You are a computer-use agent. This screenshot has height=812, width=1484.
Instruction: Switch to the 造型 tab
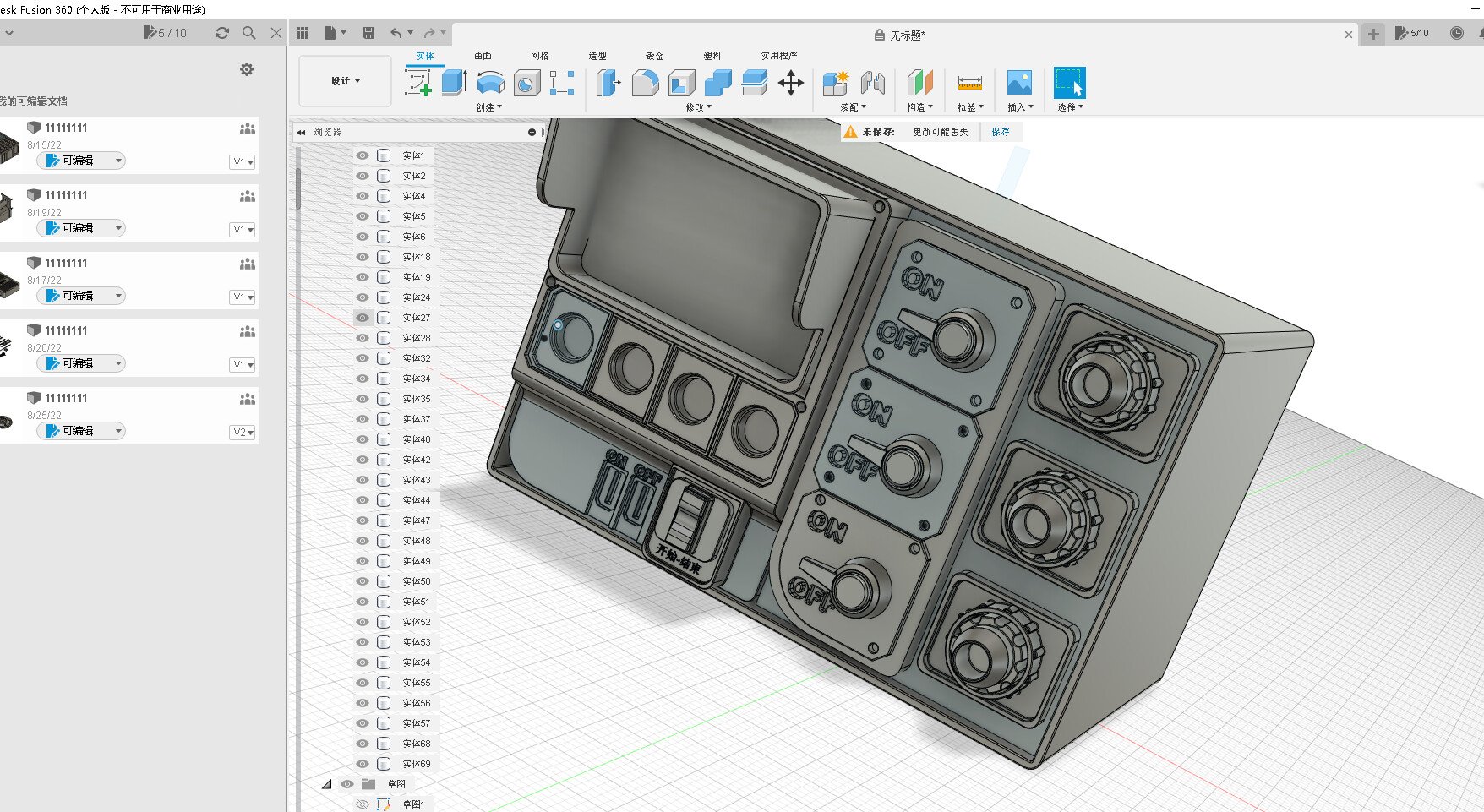pyautogui.click(x=597, y=56)
